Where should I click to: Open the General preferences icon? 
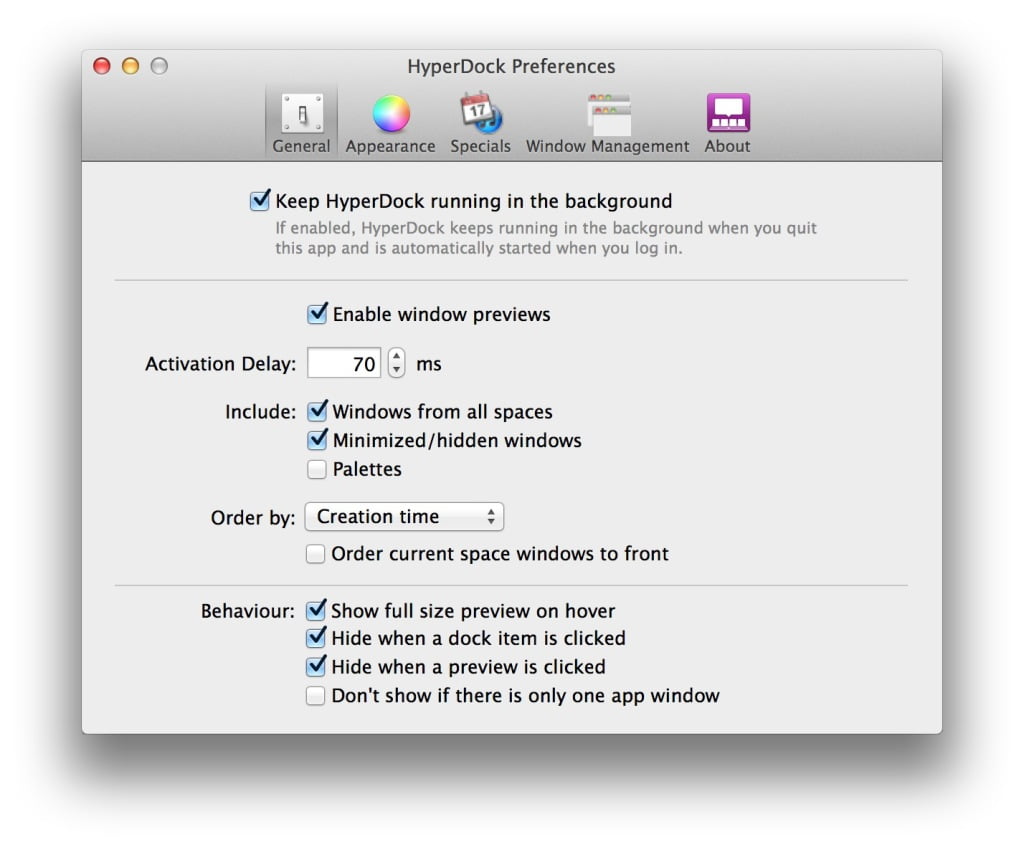click(x=301, y=114)
